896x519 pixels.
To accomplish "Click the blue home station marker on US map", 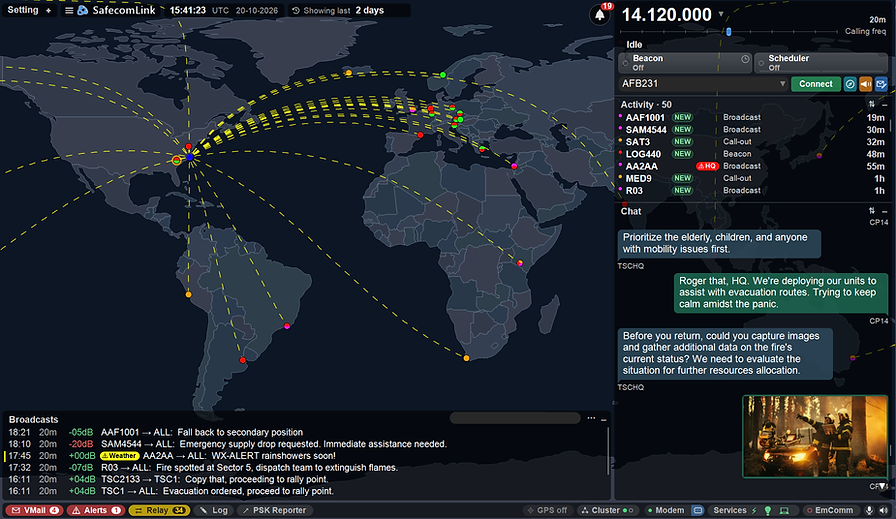I will tap(190, 157).
